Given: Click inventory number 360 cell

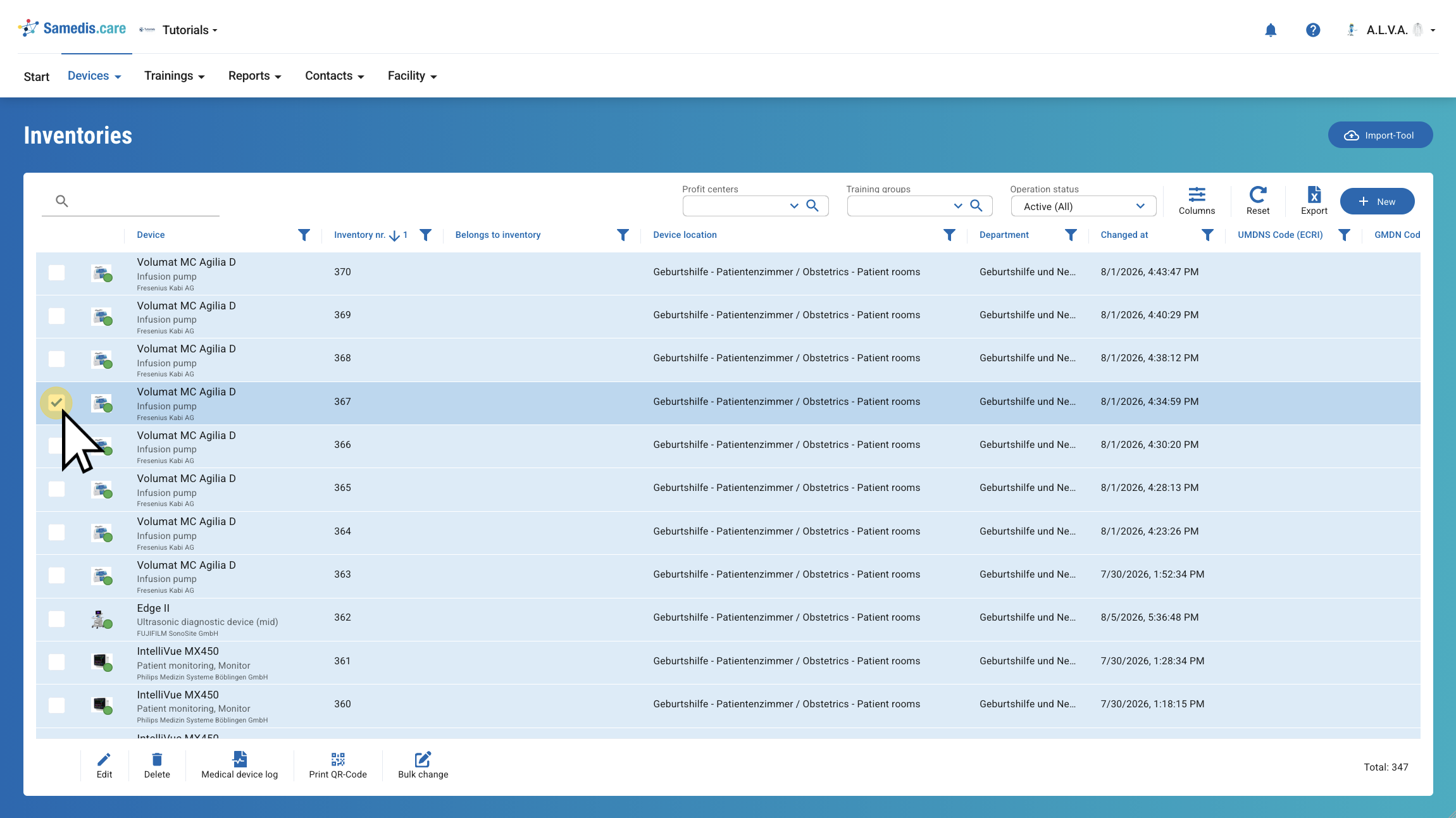Looking at the screenshot, I should click(x=342, y=704).
